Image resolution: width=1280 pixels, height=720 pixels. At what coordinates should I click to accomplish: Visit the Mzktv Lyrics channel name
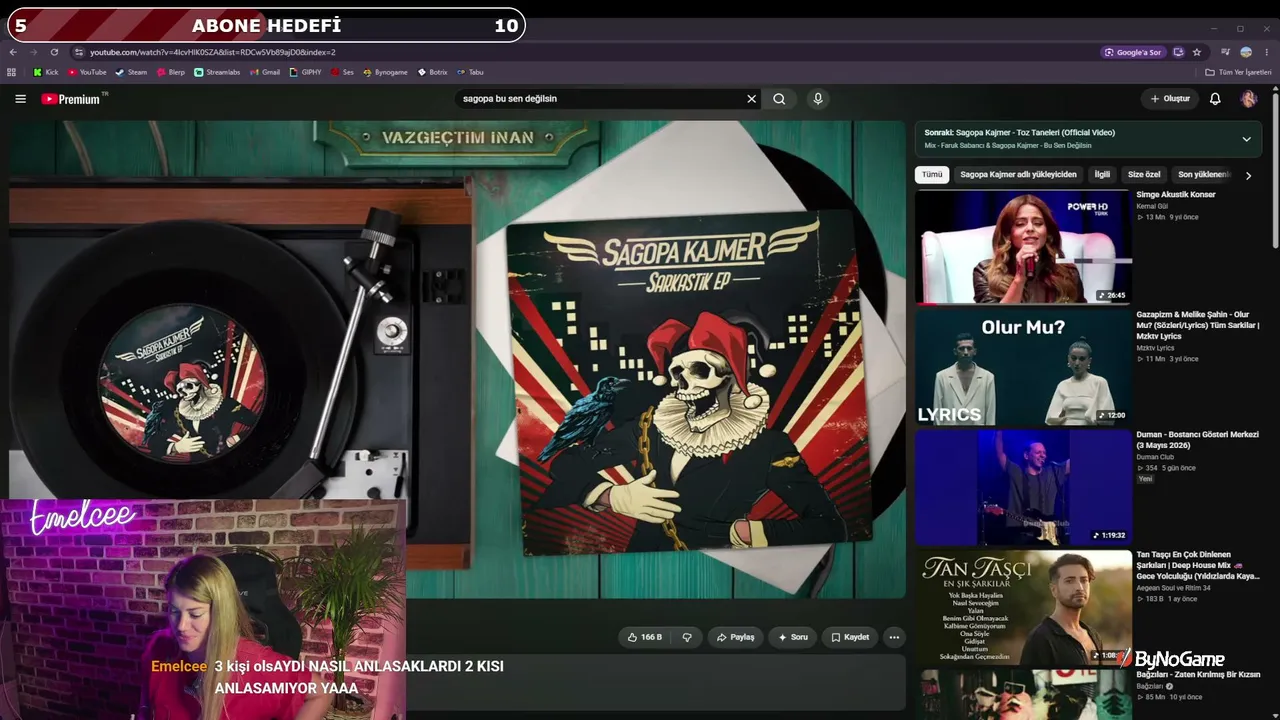1155,348
